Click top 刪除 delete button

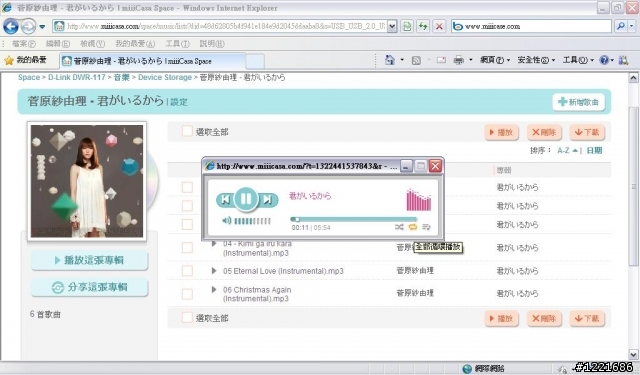pyautogui.click(x=544, y=132)
